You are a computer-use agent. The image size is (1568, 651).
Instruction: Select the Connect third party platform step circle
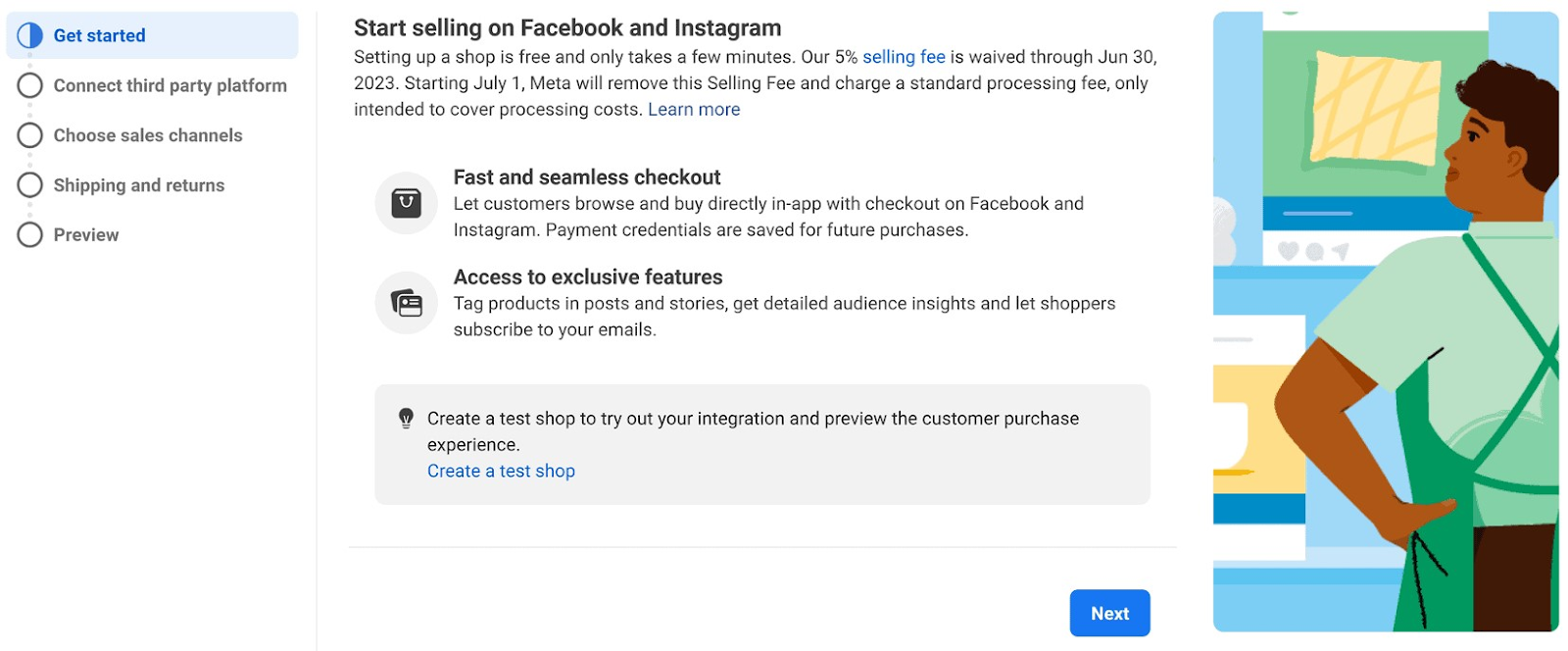coord(29,85)
